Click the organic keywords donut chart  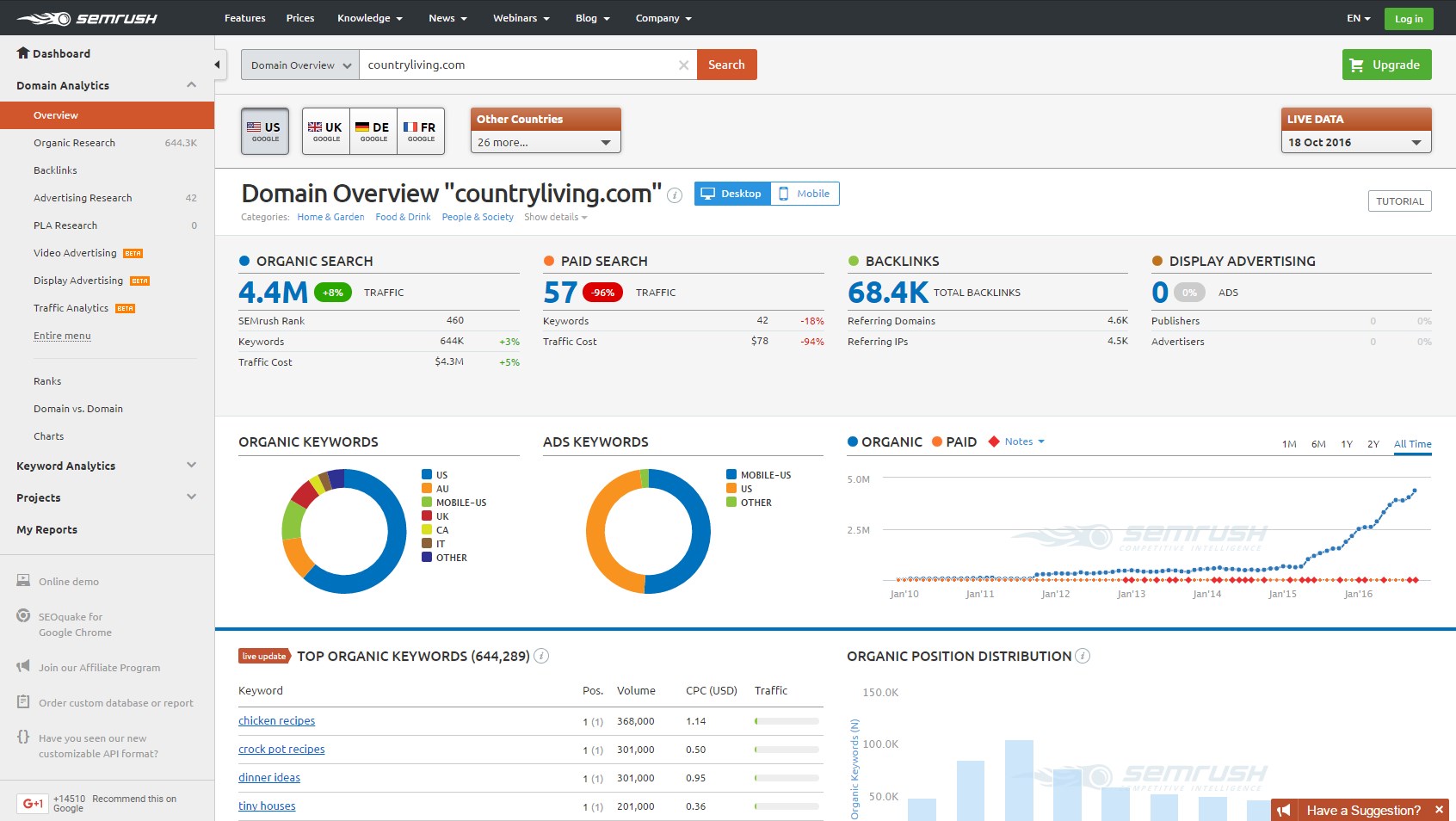[344, 531]
